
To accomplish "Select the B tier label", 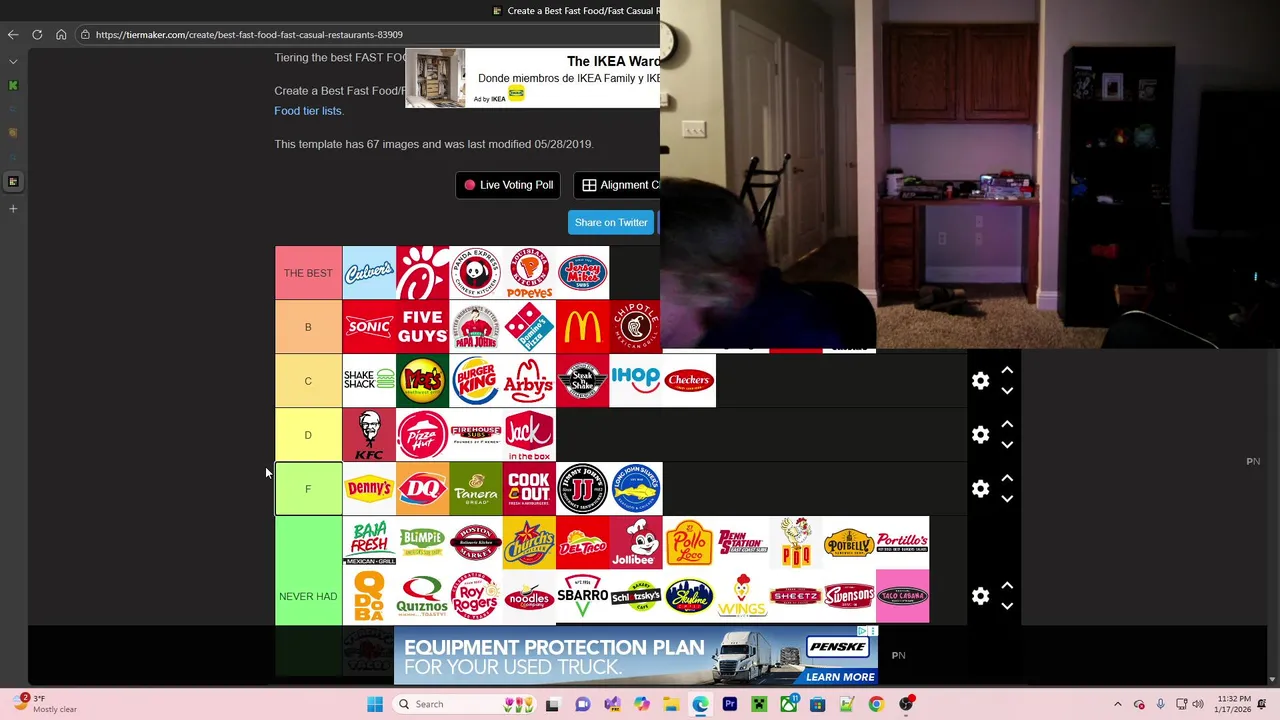I will pyautogui.click(x=308, y=327).
